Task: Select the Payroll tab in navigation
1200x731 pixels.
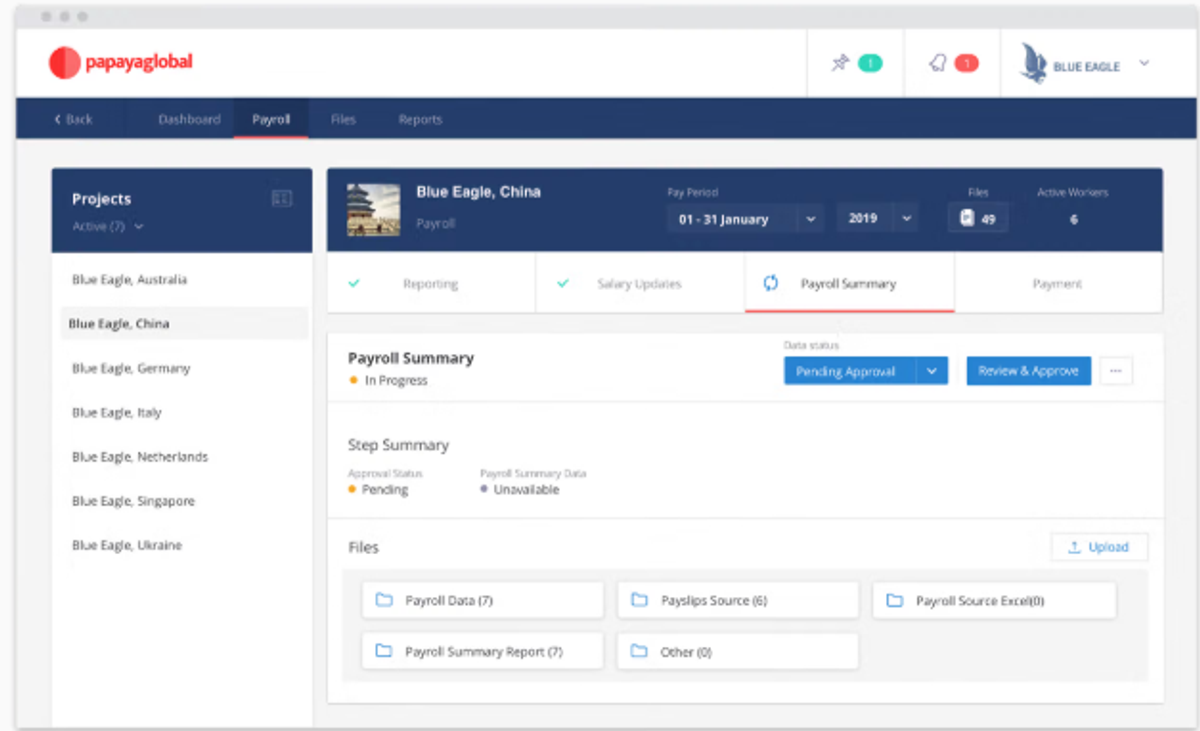Action: coord(271,119)
